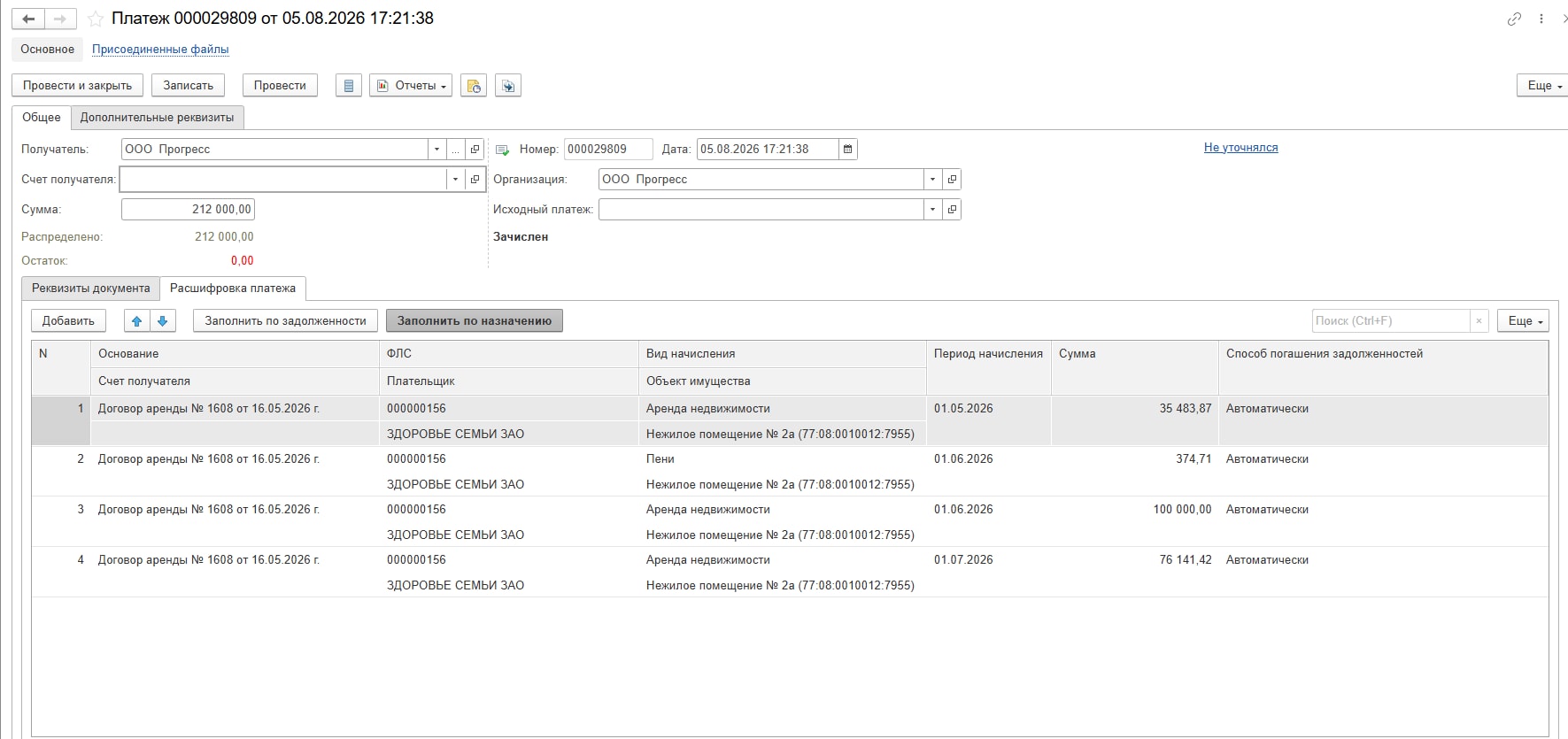
Task: Add a new row with Добавить
Action: pos(68,321)
